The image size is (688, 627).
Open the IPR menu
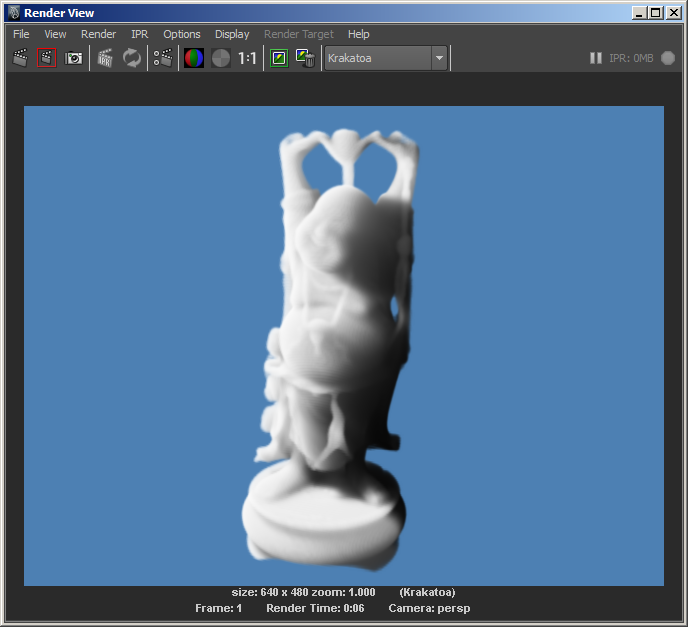tap(140, 34)
